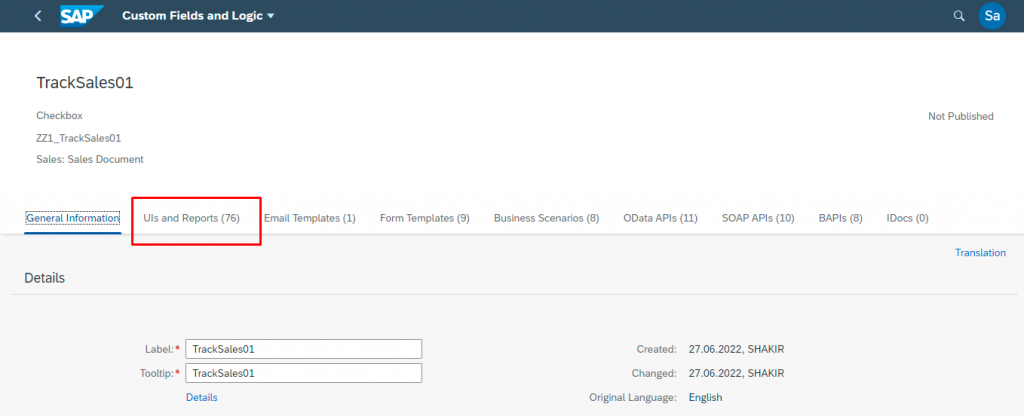1024x416 pixels.
Task: Click the Details link under Tooltip
Action: [202, 397]
